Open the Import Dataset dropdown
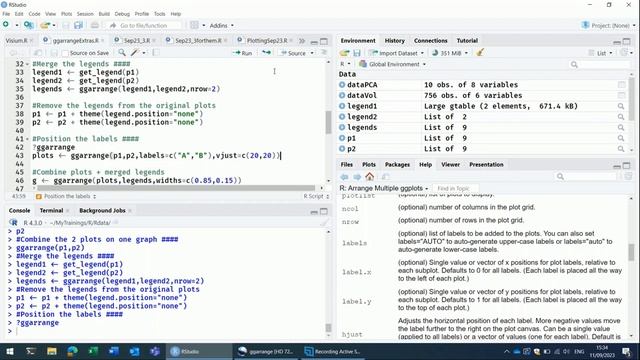The height and width of the screenshot is (360, 640). (396, 53)
